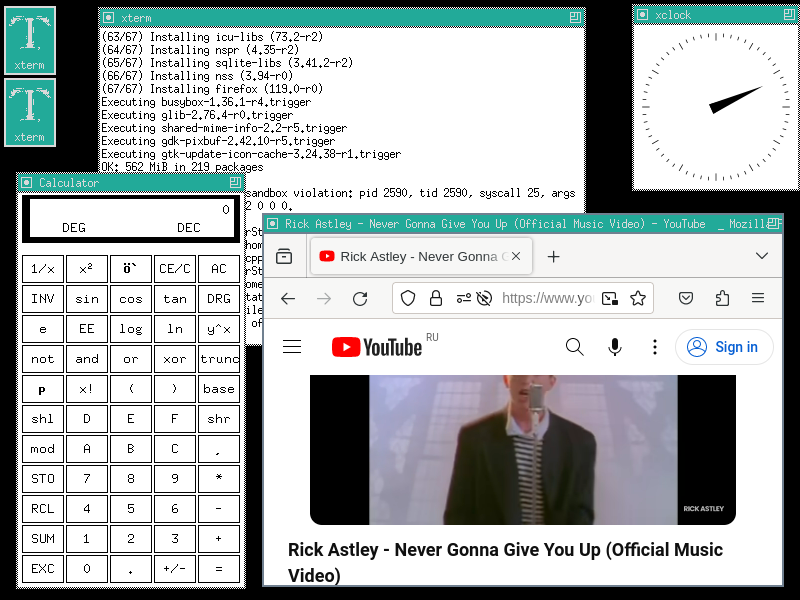Click the log key in Calculator
Image resolution: width=800 pixels, height=600 pixels.
[x=131, y=329]
